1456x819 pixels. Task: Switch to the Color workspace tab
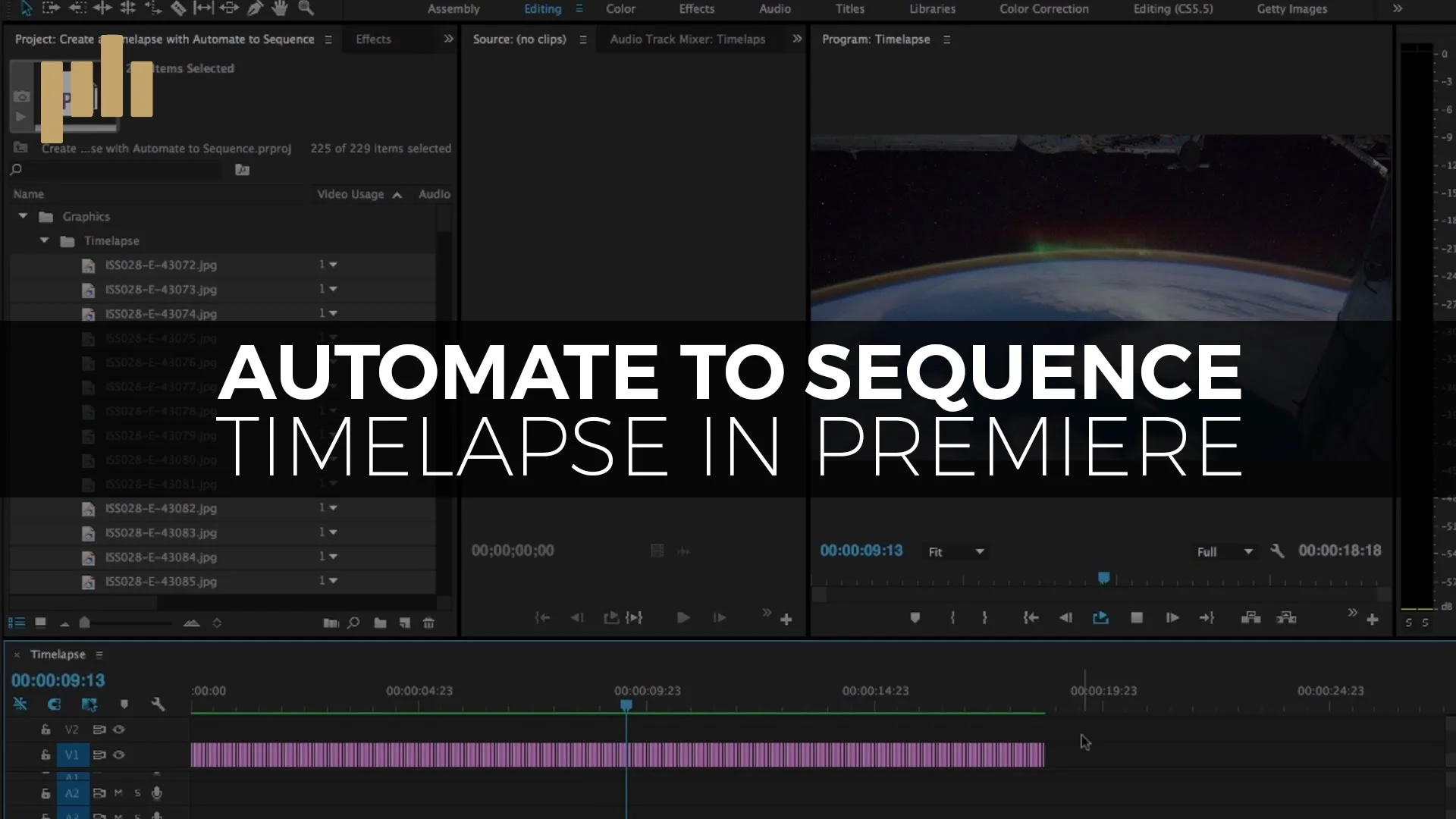(620, 9)
